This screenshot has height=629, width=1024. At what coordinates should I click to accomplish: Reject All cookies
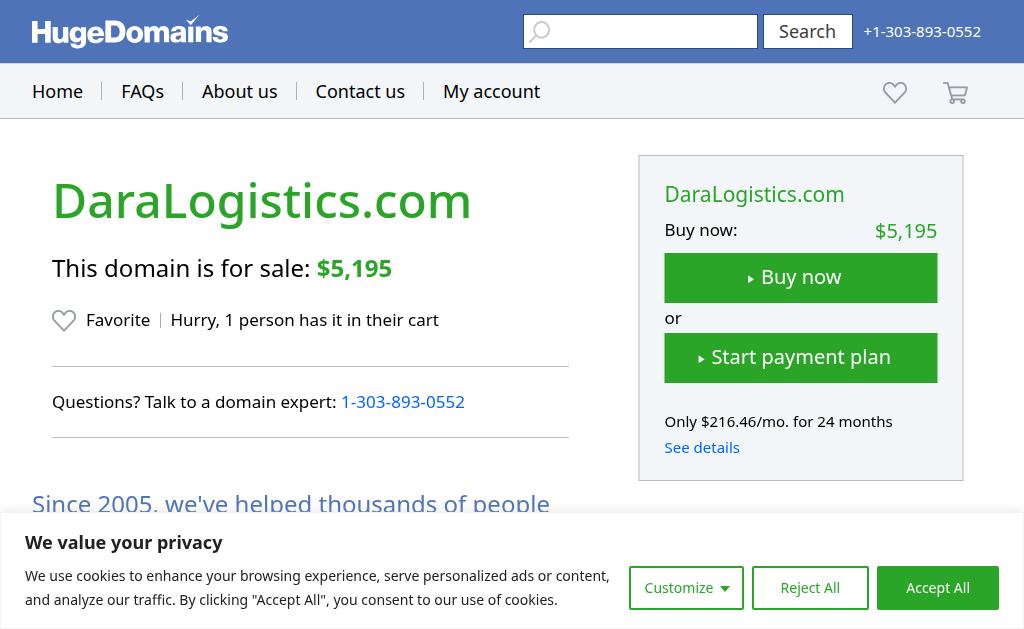coord(810,588)
